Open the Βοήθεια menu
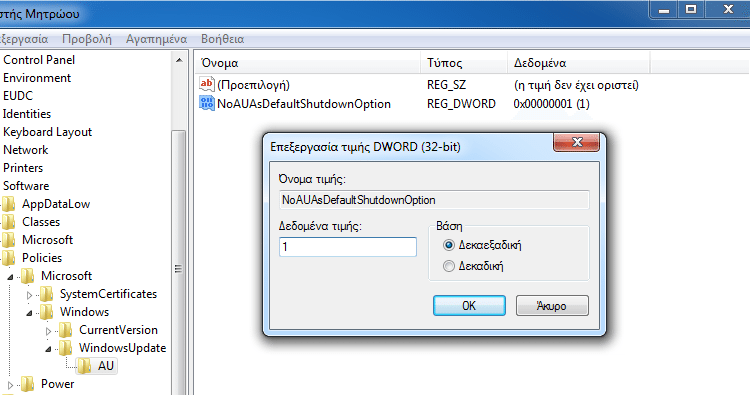 tap(222, 39)
